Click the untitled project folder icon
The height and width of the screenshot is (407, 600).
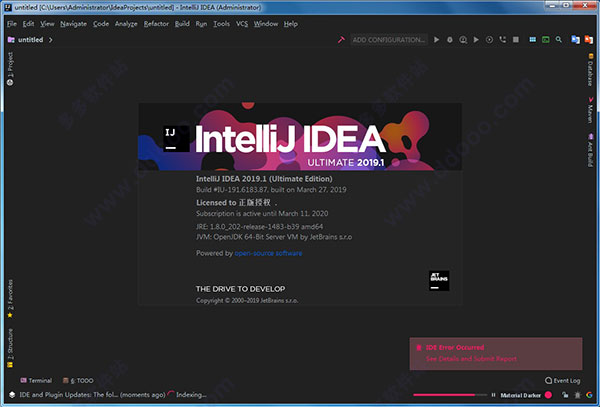[x=11, y=40]
